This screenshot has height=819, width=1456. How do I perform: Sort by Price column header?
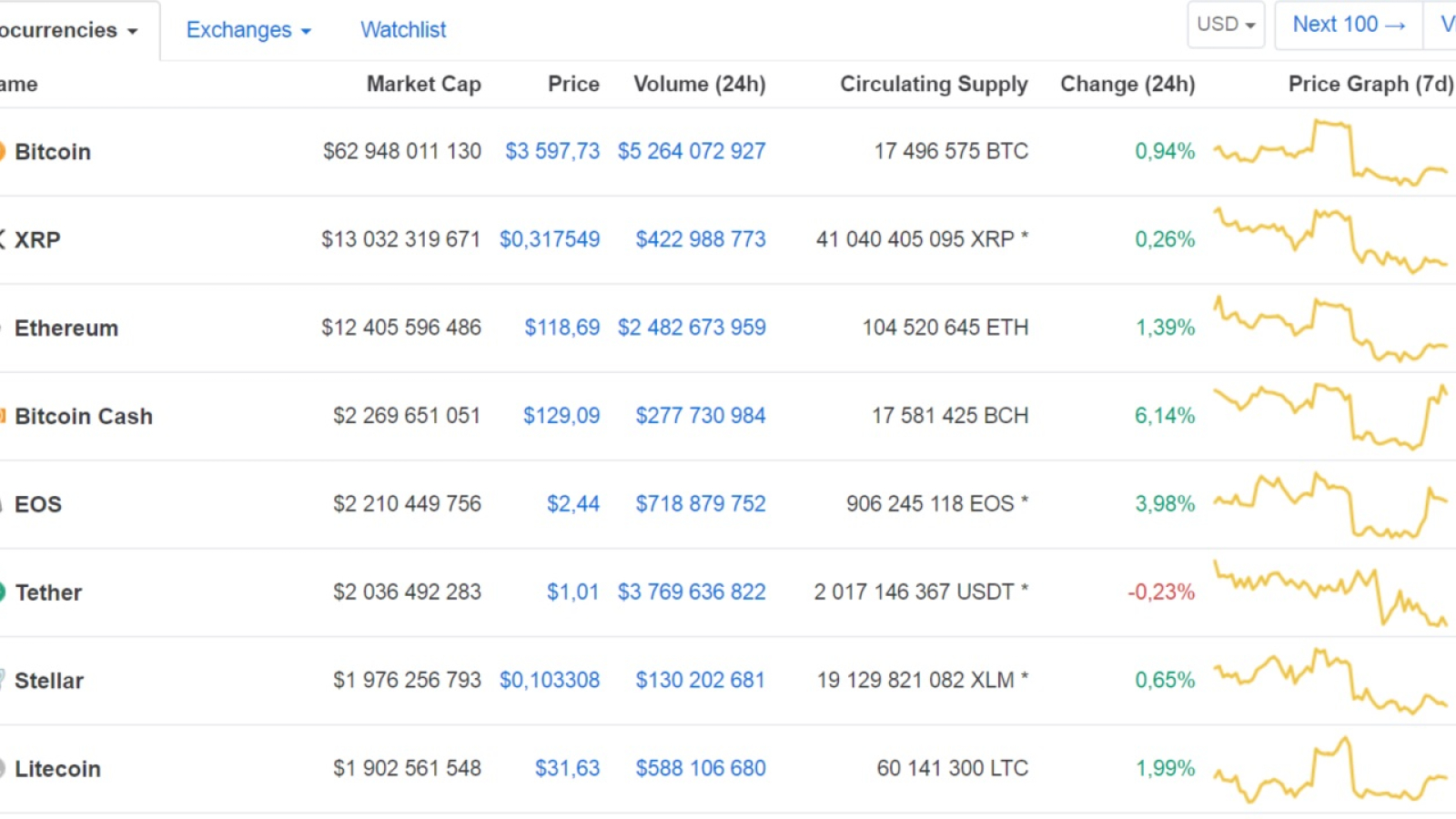pyautogui.click(x=573, y=84)
